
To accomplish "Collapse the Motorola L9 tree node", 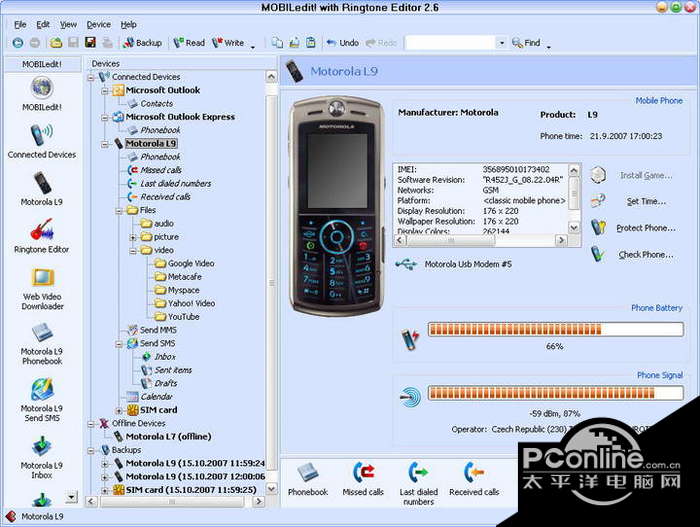I will coord(104,144).
